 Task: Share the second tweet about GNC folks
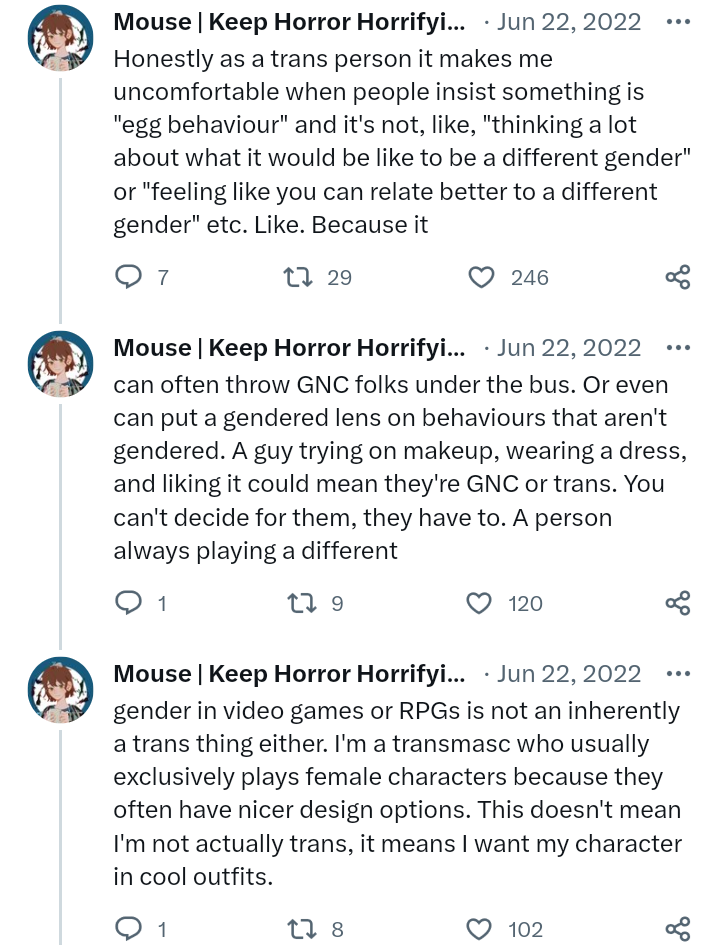tap(677, 603)
